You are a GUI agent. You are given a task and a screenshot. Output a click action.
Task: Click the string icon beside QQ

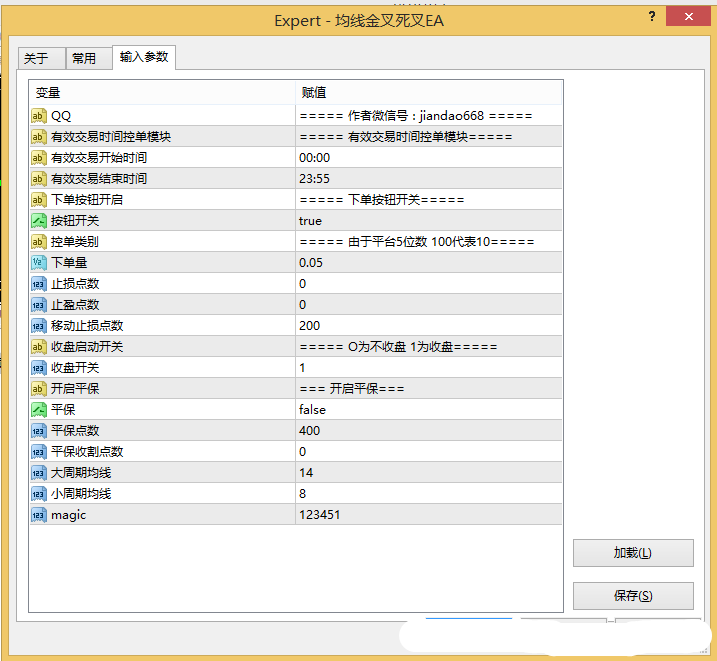pos(39,116)
